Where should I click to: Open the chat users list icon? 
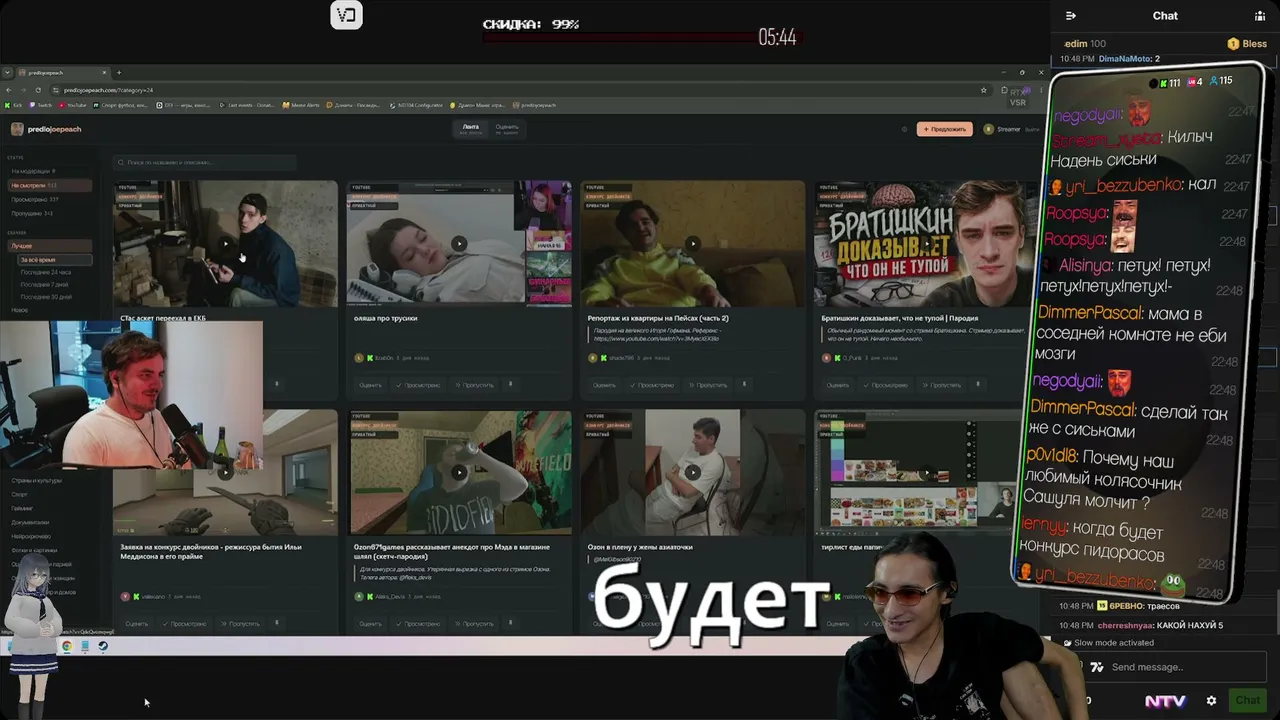click(1260, 16)
